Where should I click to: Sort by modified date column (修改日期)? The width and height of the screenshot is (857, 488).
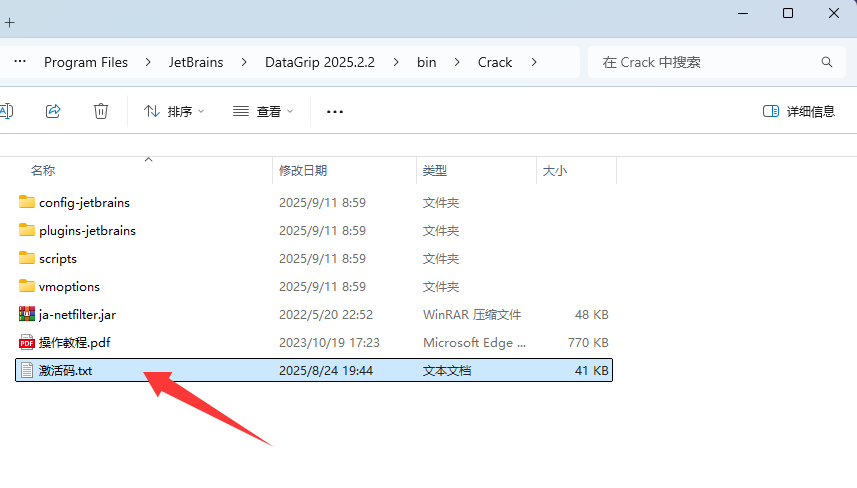click(x=303, y=170)
